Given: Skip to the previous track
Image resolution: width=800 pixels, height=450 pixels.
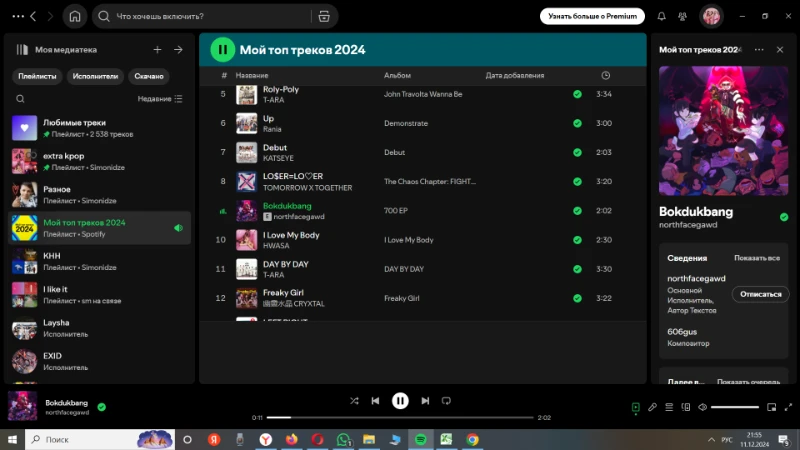Looking at the screenshot, I should coord(375,401).
